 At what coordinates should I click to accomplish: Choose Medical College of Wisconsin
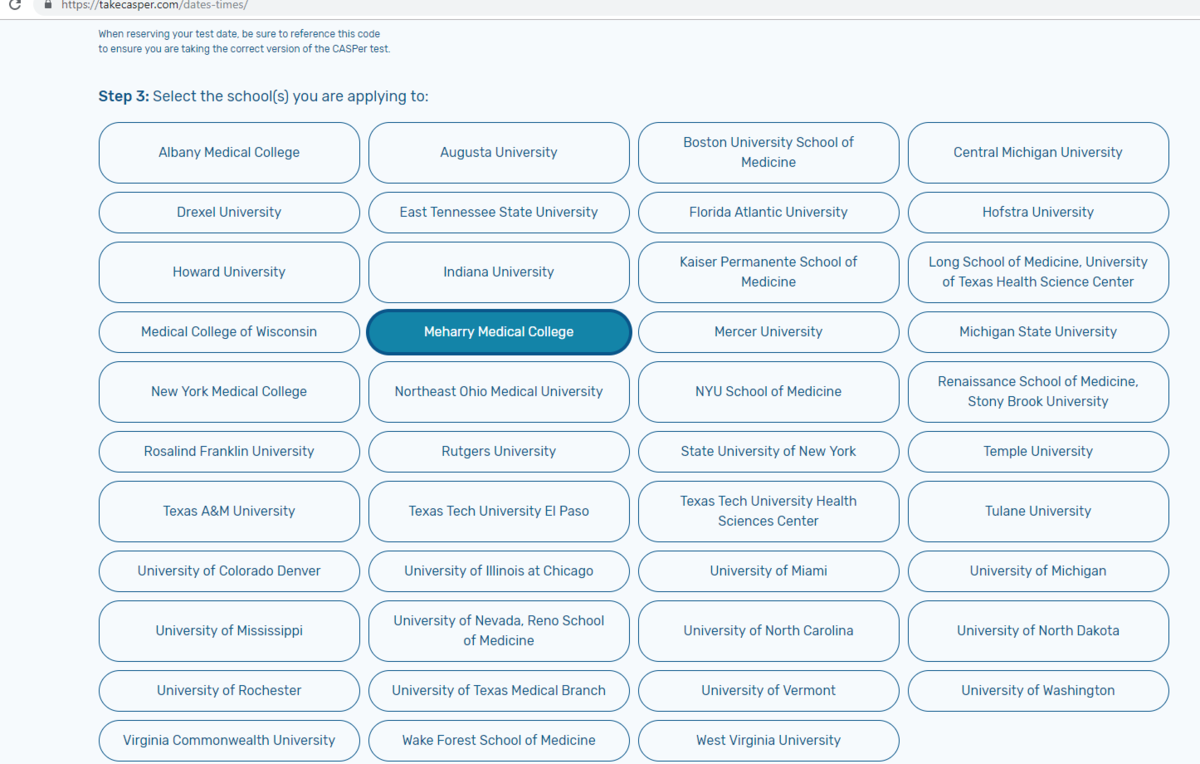click(229, 332)
